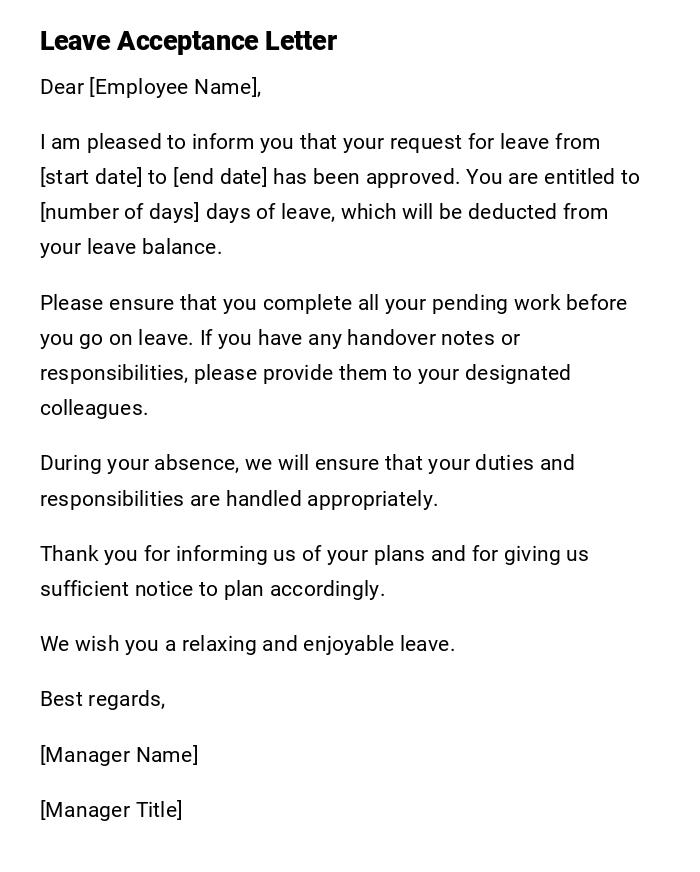The width and height of the screenshot is (700, 872).
Task: Click the "Best regards," closing line
Action: [102, 699]
